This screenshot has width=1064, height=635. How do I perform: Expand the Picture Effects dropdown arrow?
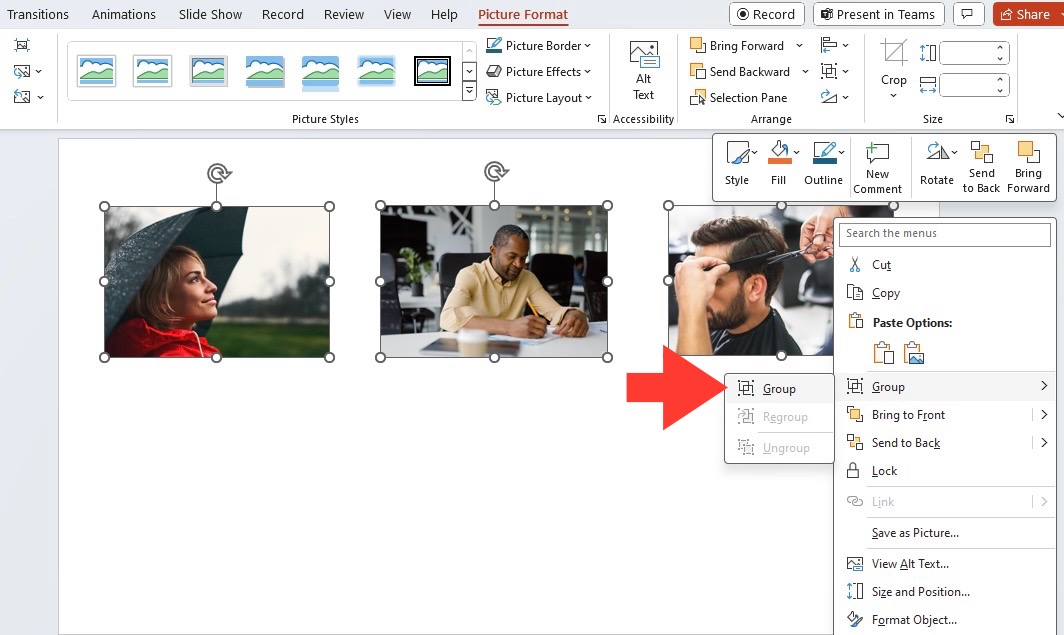click(x=588, y=71)
